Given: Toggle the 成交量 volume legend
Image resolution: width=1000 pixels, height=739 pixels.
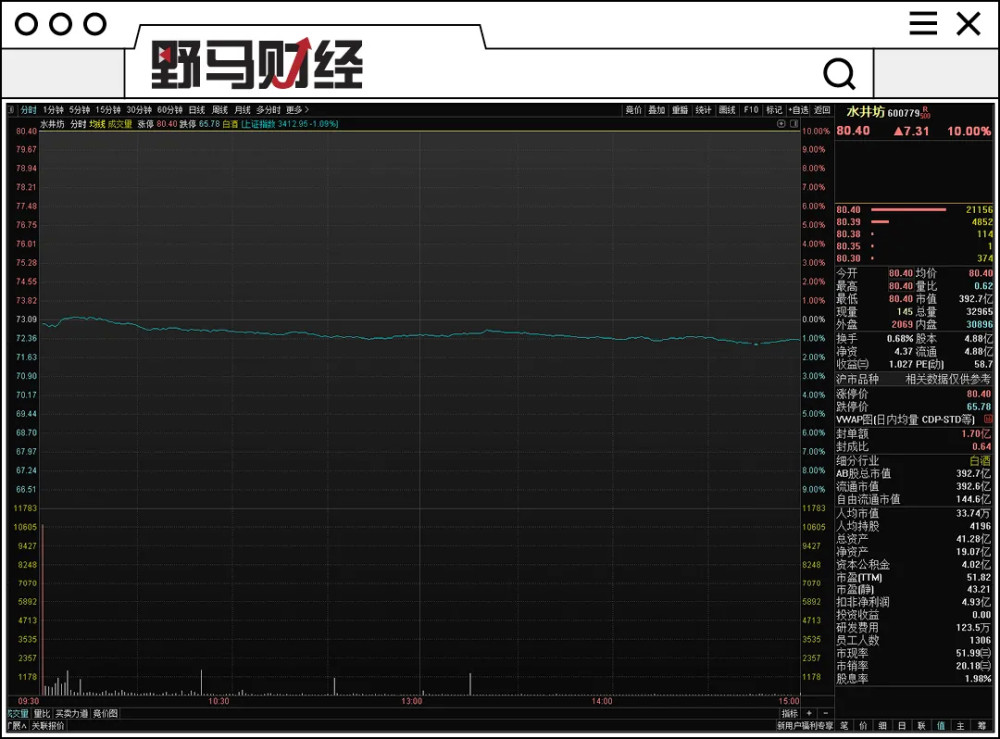Looking at the screenshot, I should coord(120,124).
